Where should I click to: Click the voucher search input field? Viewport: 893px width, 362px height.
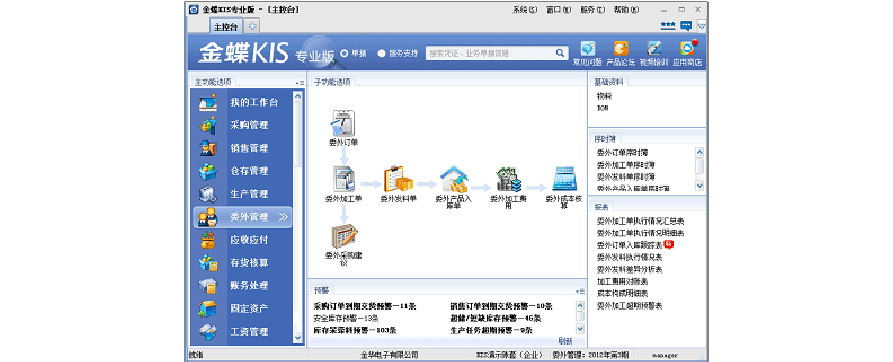point(490,54)
